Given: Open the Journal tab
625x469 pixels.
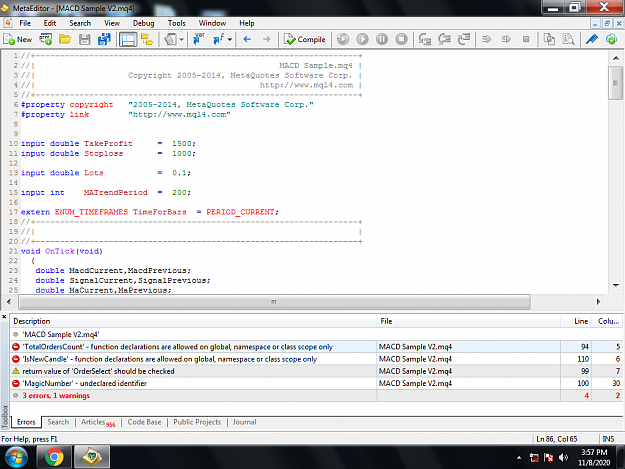Looking at the screenshot, I should tap(244, 422).
